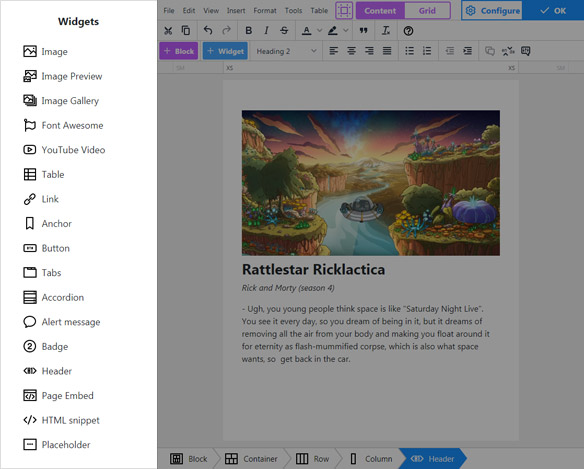Insert a Badge widget

[x=45, y=346]
